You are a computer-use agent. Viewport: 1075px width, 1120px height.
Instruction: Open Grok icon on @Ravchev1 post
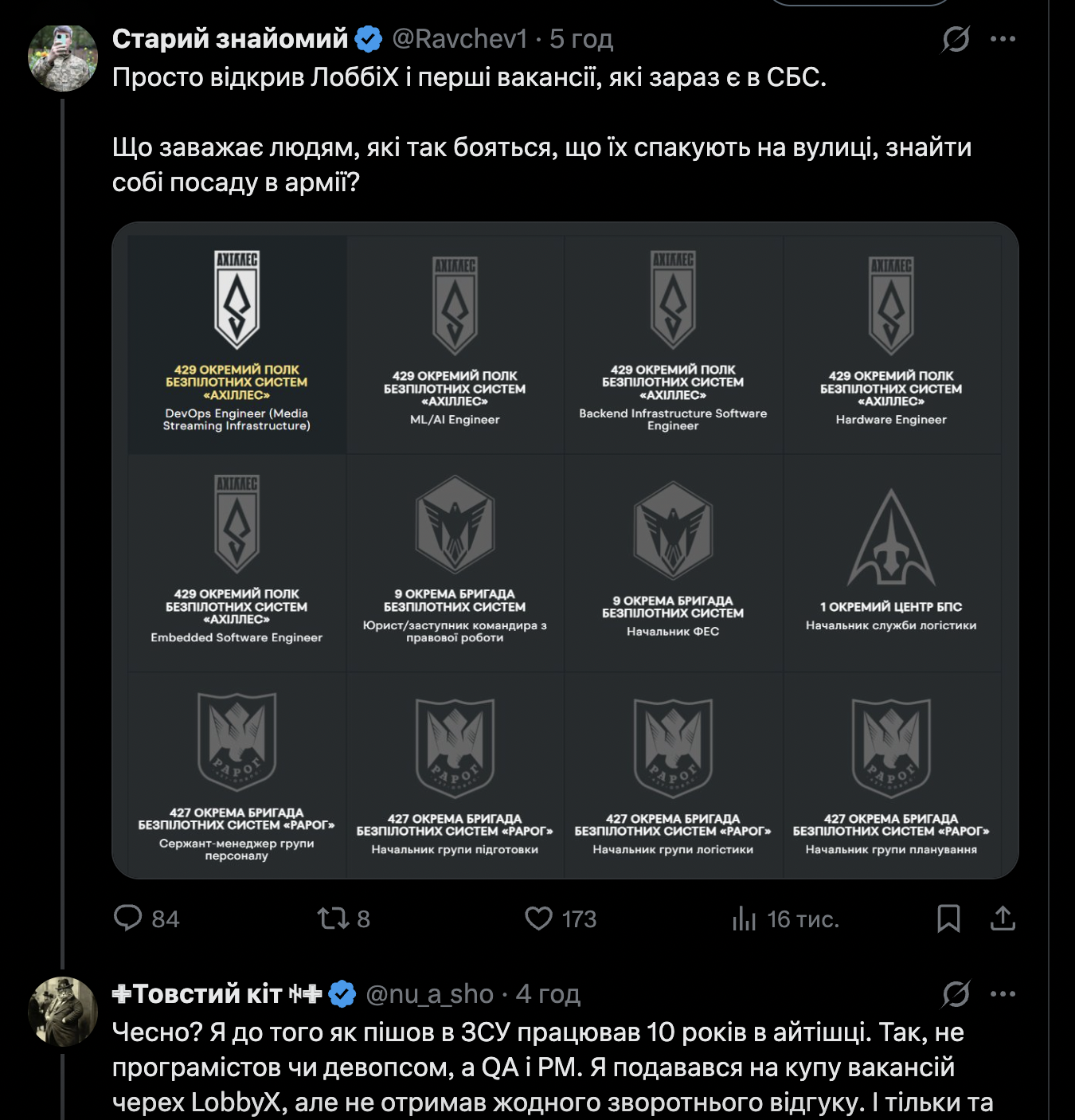click(956, 38)
